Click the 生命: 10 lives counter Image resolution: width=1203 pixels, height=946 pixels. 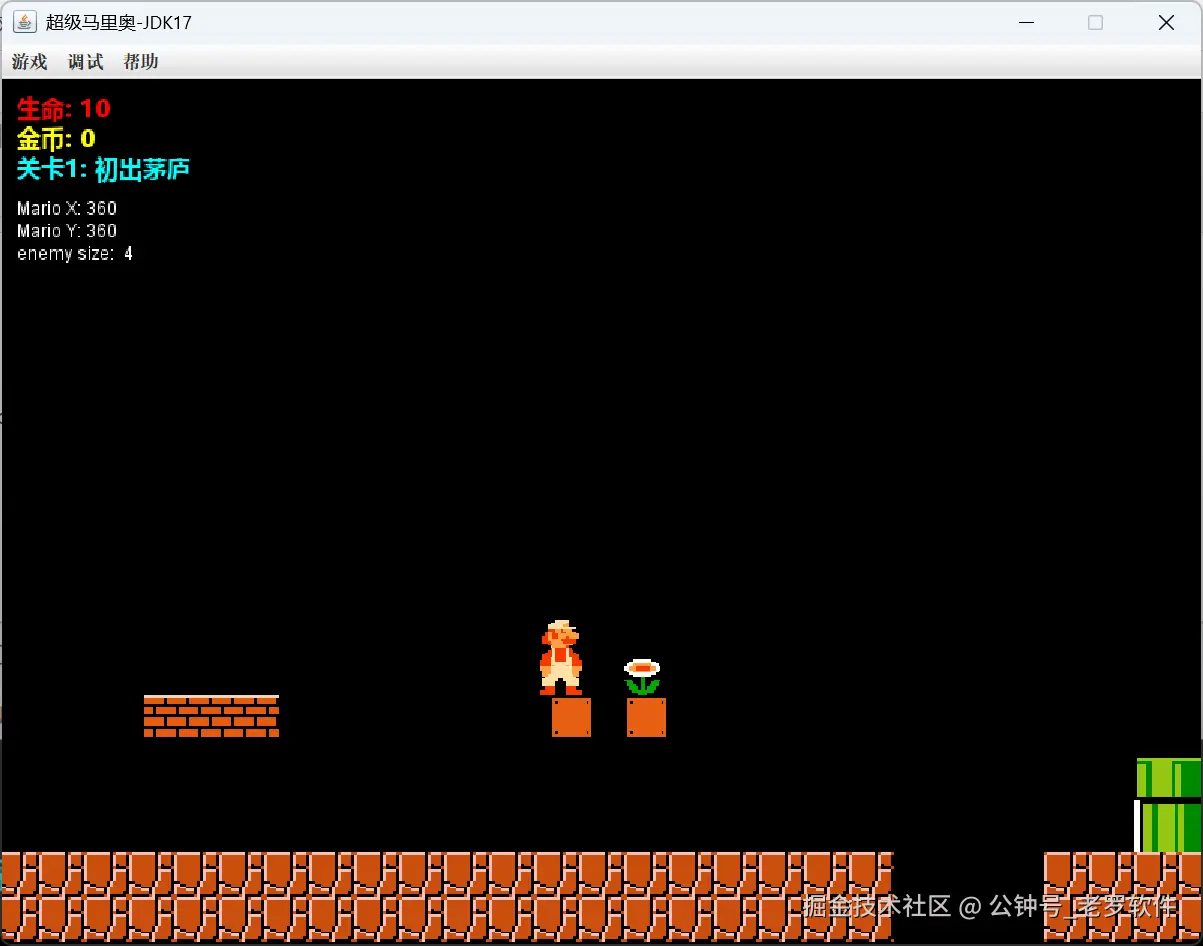[x=64, y=108]
